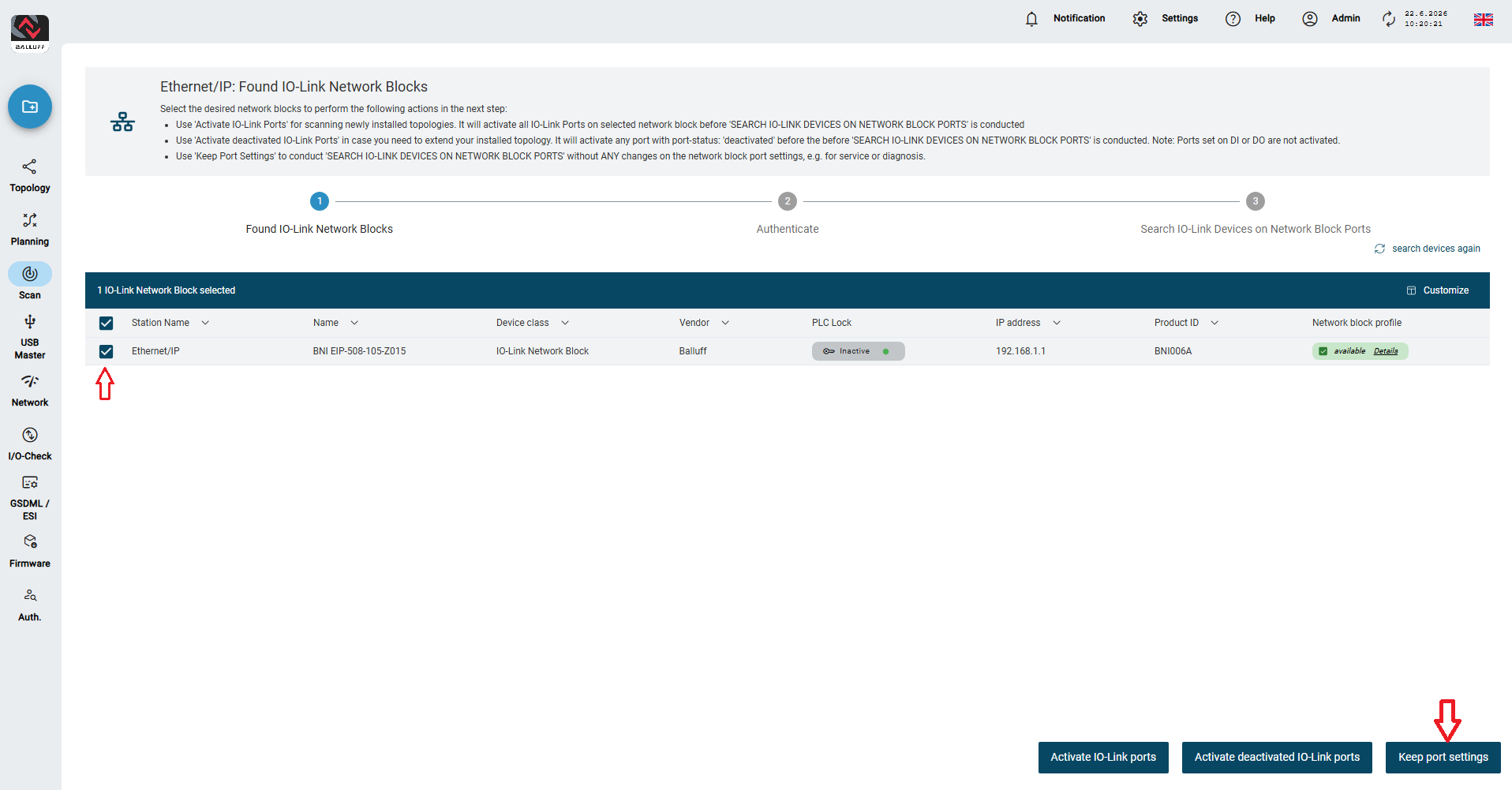
Task: Expand the Device class column dropdown
Action: (x=565, y=323)
